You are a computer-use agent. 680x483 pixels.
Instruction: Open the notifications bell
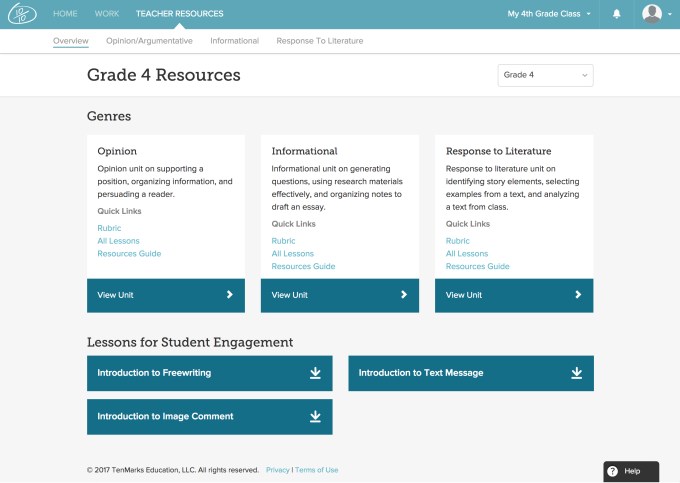point(616,14)
